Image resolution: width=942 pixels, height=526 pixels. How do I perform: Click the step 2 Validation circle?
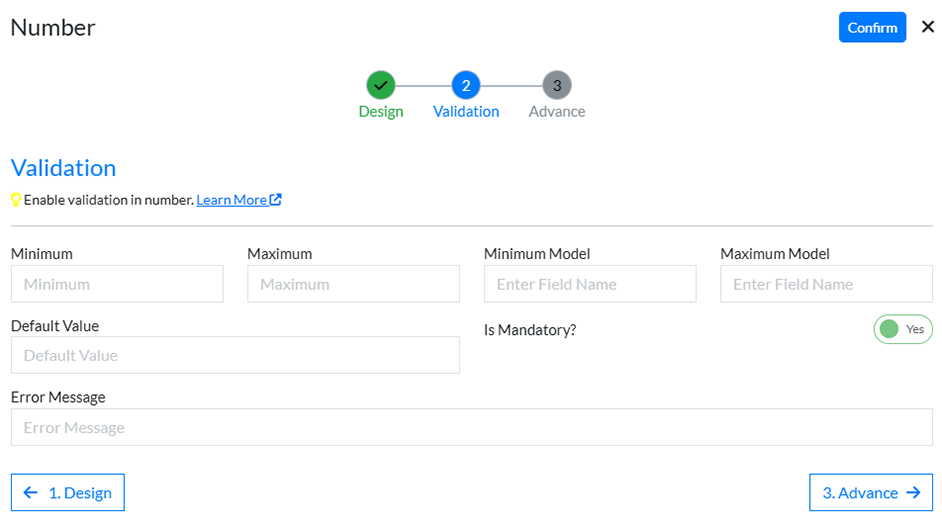point(466,85)
